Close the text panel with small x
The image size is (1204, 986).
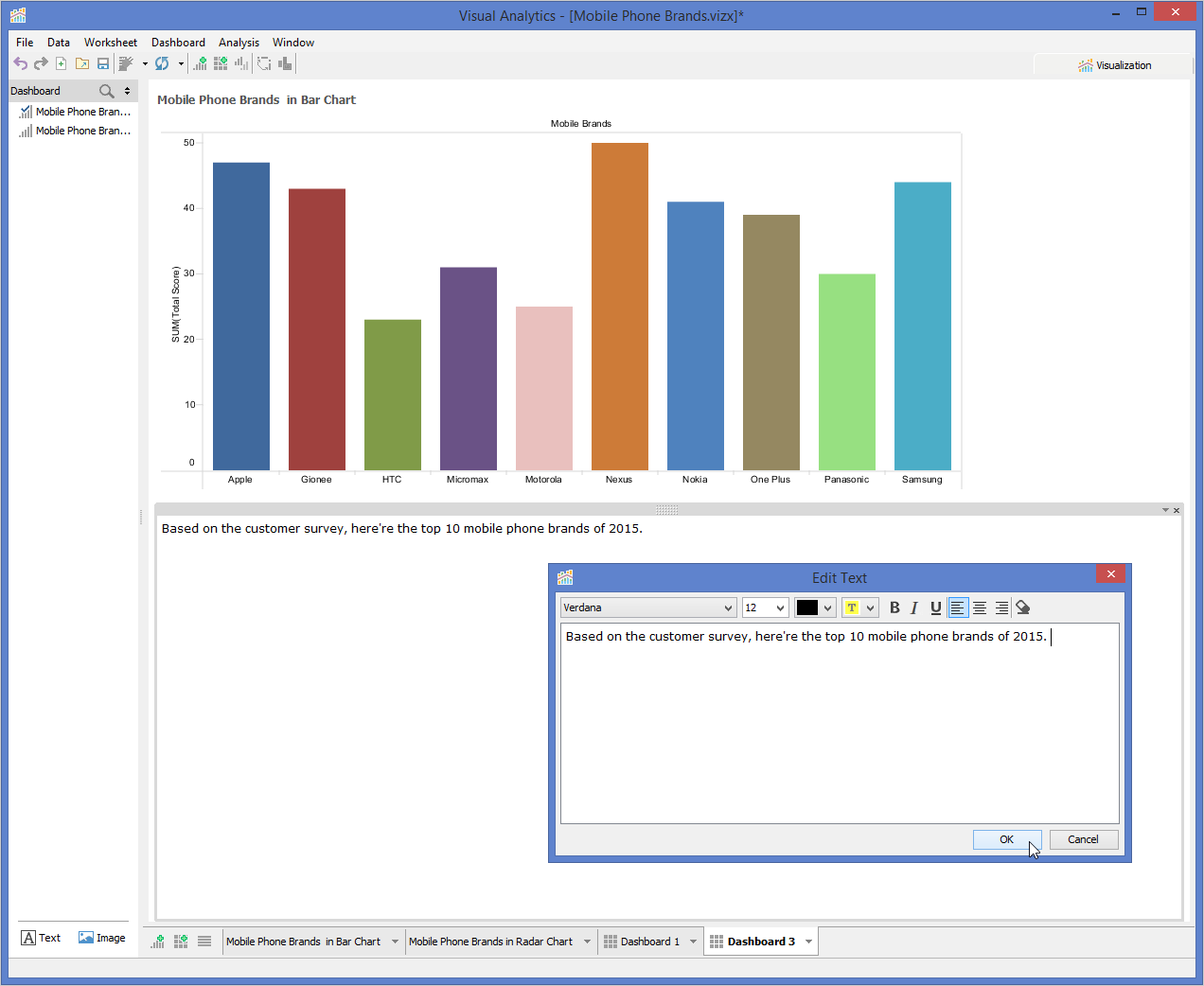pyautogui.click(x=1177, y=510)
